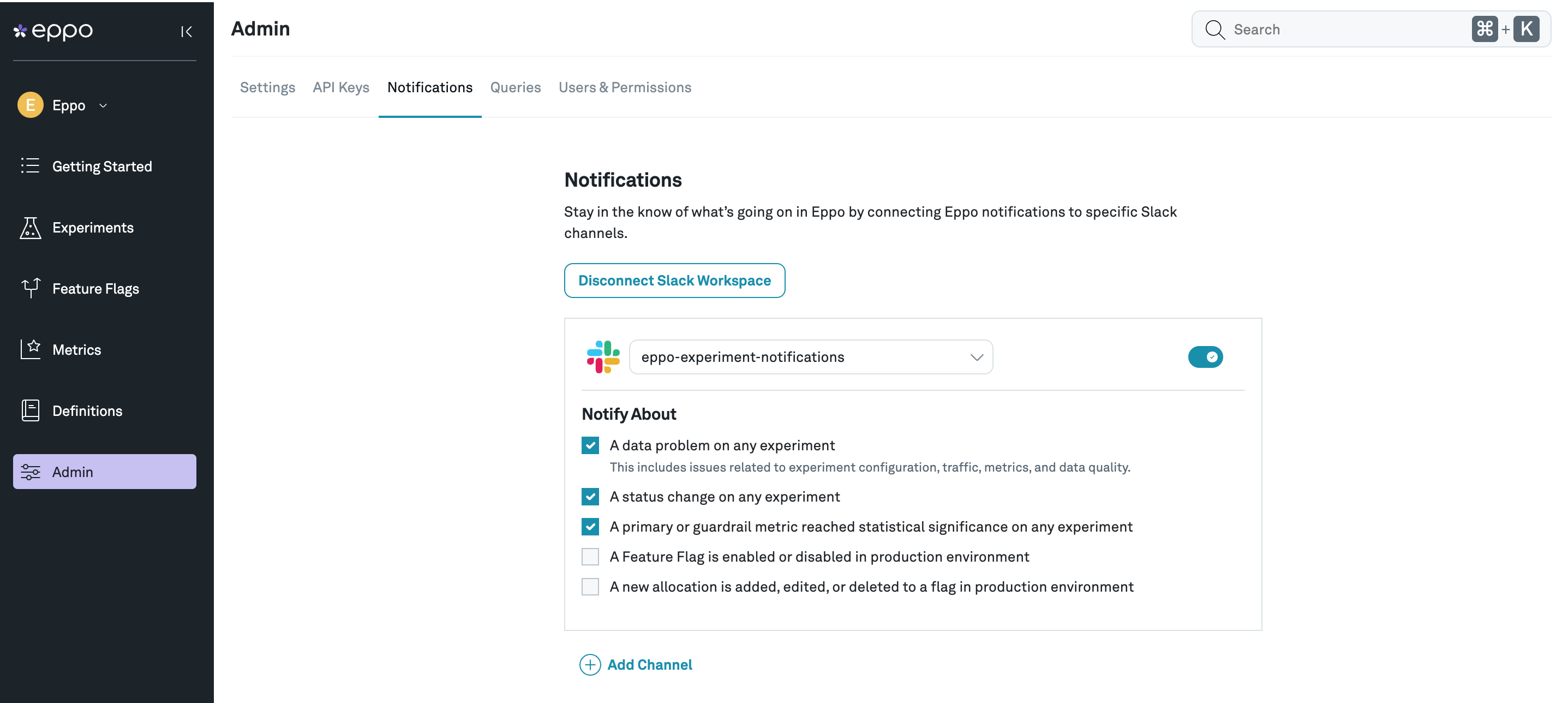The image size is (1568, 703).
Task: Enable 'A Feature Flag is enabled or disabled' notification
Action: (590, 556)
